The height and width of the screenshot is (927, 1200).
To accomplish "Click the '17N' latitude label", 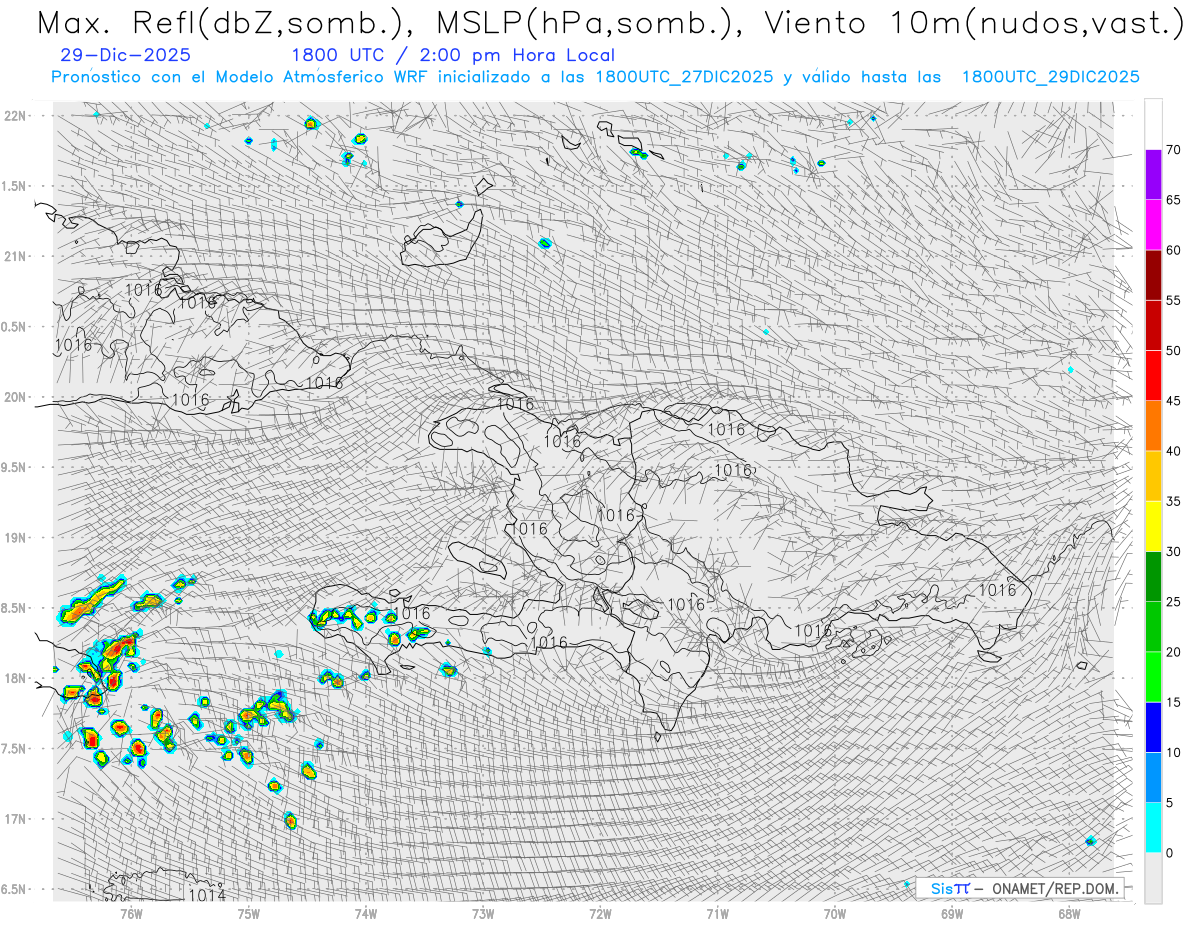I will coord(14,819).
